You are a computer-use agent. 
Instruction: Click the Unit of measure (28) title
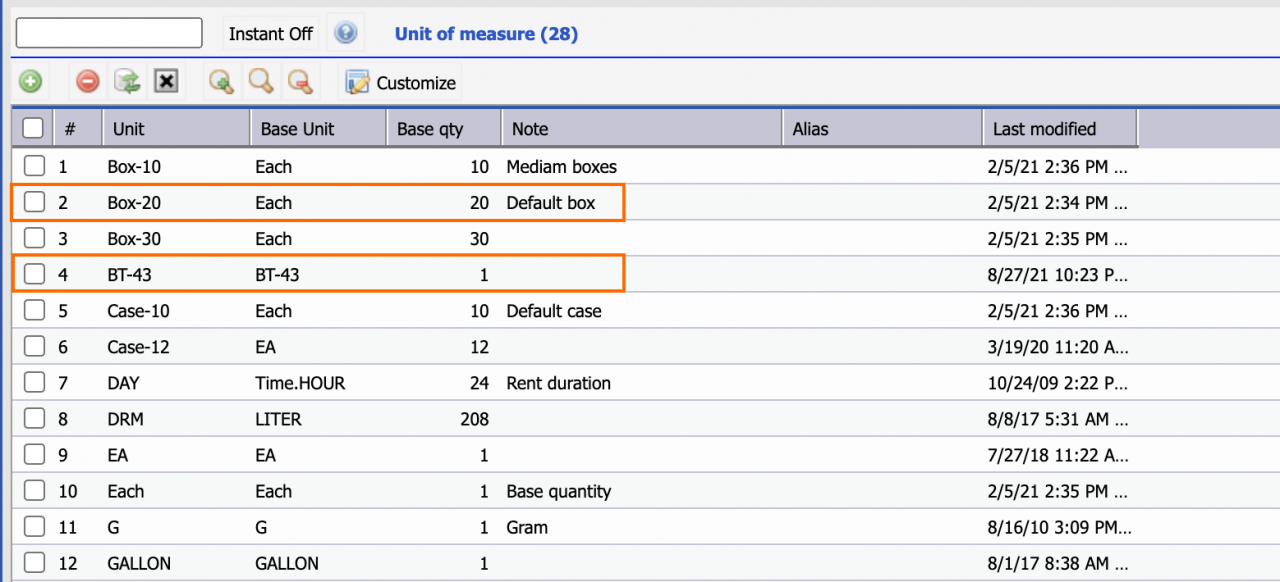(x=486, y=34)
